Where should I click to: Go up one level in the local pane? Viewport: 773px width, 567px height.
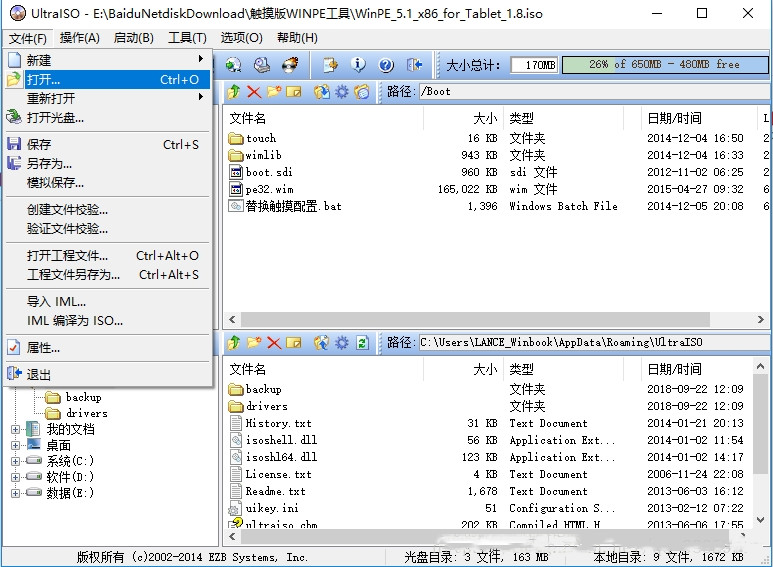(234, 342)
